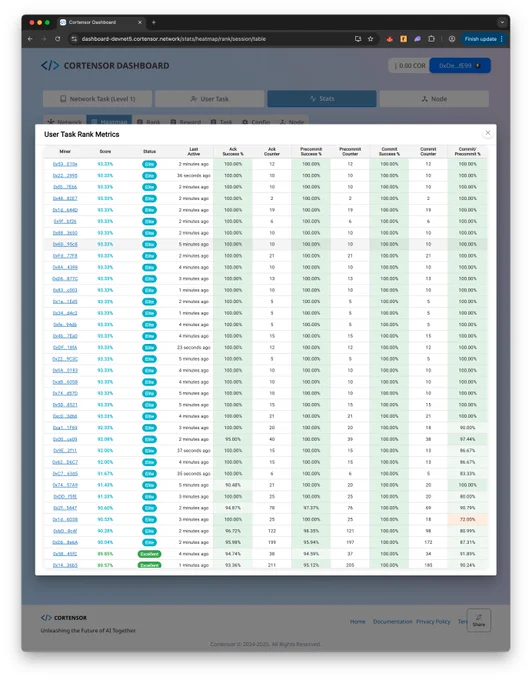
Task: Open the top-level Node tab
Action: pyautogui.click(x=434, y=99)
